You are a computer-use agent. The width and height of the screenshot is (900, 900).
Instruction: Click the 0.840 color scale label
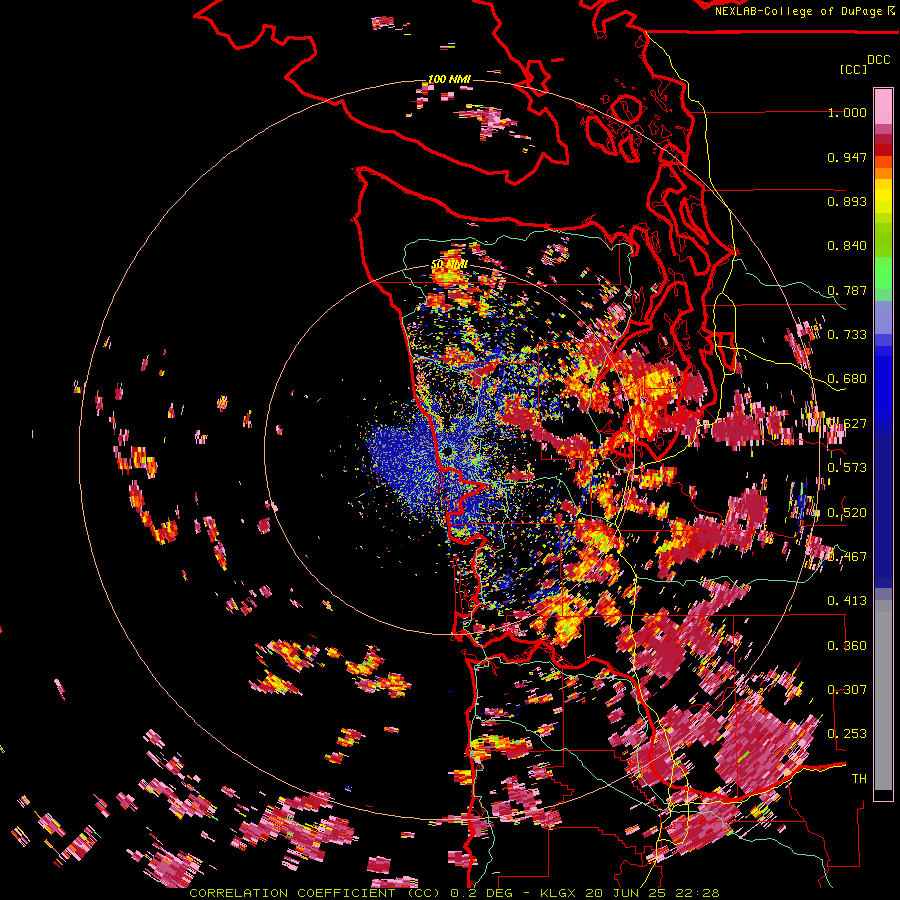click(x=847, y=246)
